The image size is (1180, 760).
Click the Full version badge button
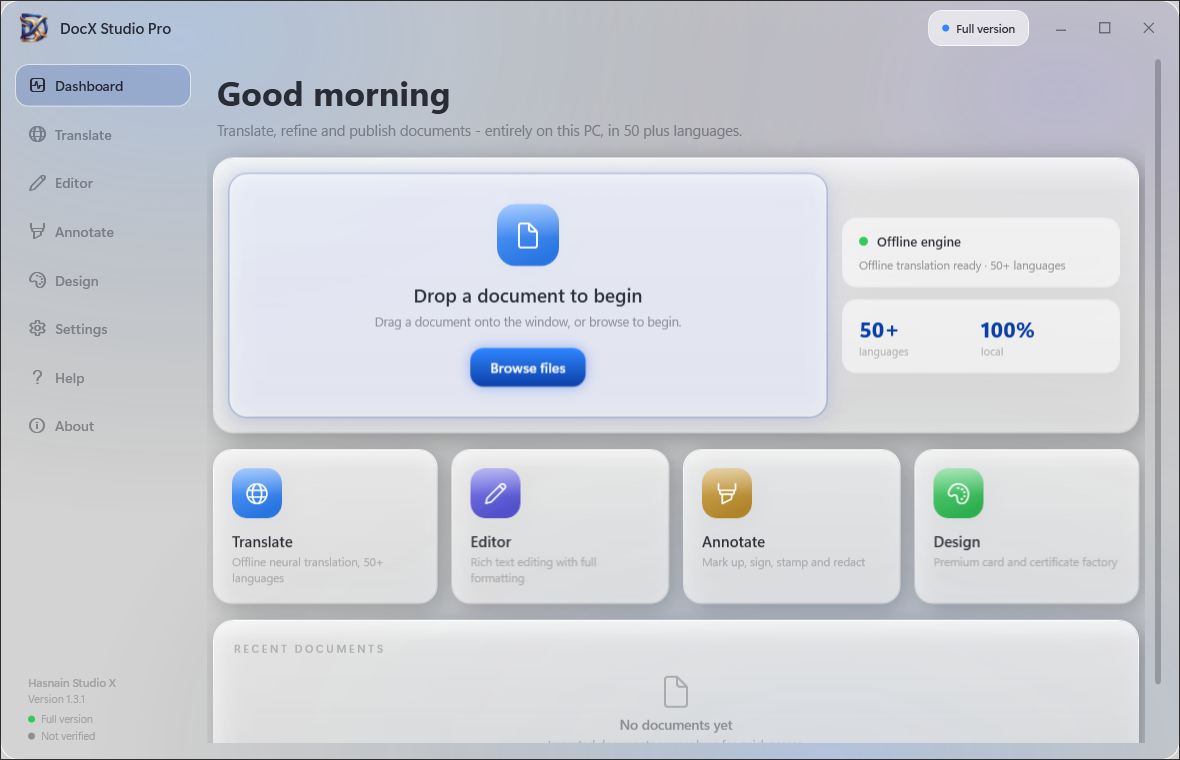pyautogui.click(x=978, y=29)
